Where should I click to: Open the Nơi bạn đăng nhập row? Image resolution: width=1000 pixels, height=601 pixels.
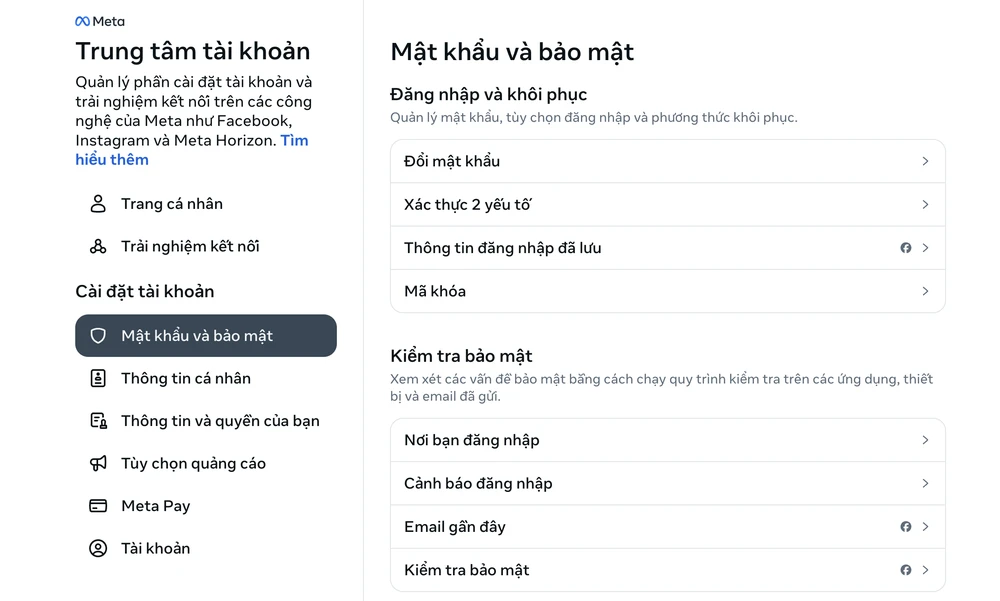coord(667,440)
